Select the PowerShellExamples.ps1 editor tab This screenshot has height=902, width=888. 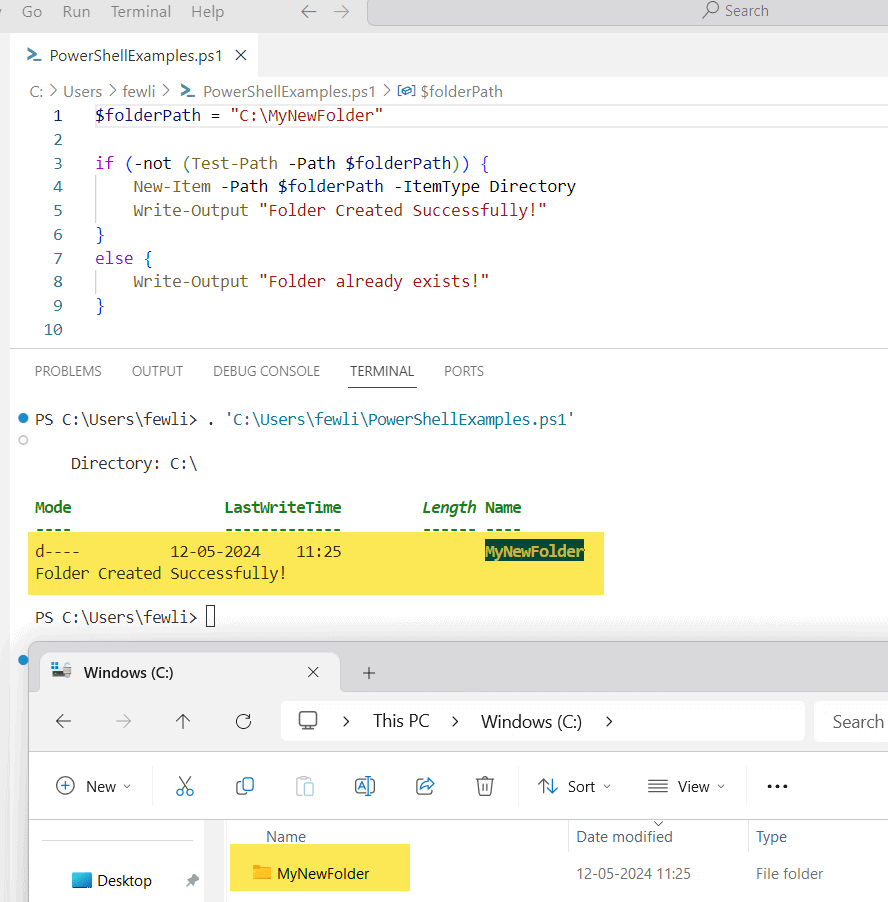(x=135, y=55)
